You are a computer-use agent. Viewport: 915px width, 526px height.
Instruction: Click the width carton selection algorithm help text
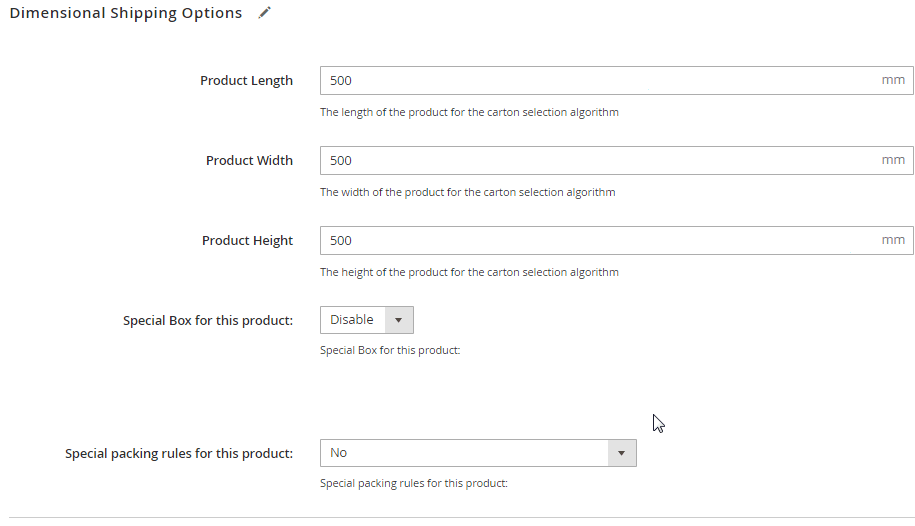point(467,192)
